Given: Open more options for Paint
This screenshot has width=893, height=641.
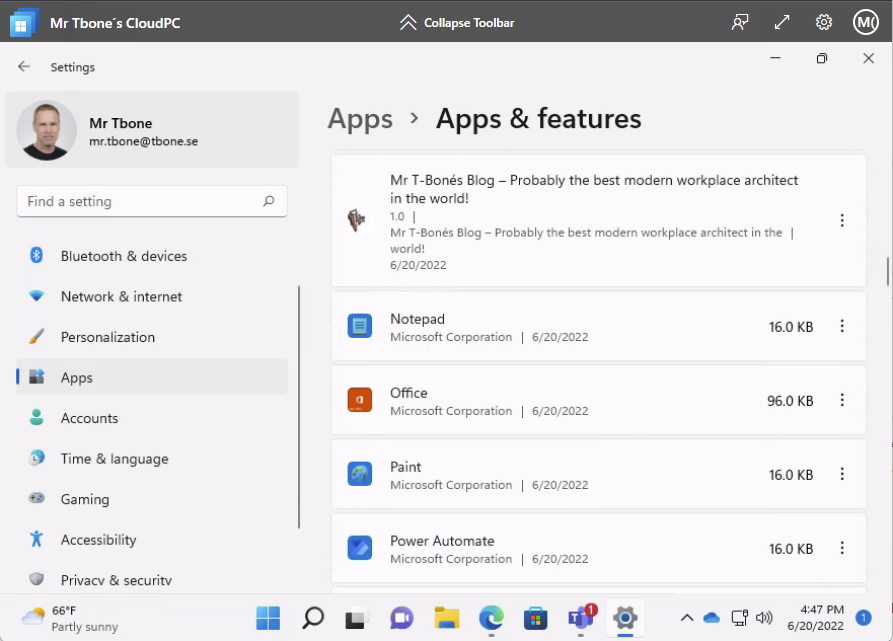Looking at the screenshot, I should pyautogui.click(x=842, y=474).
